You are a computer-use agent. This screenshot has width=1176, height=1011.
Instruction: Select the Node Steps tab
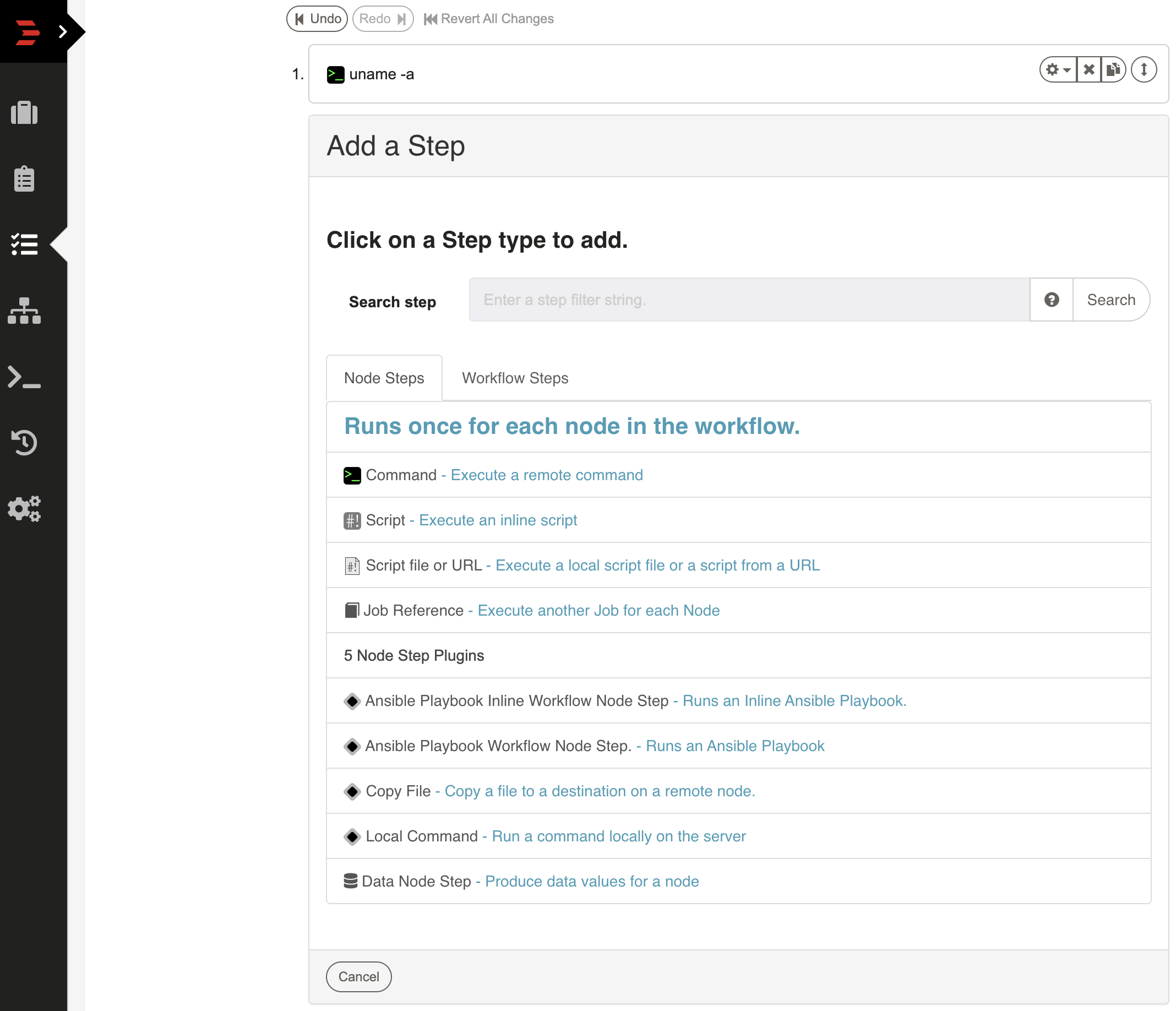click(384, 378)
